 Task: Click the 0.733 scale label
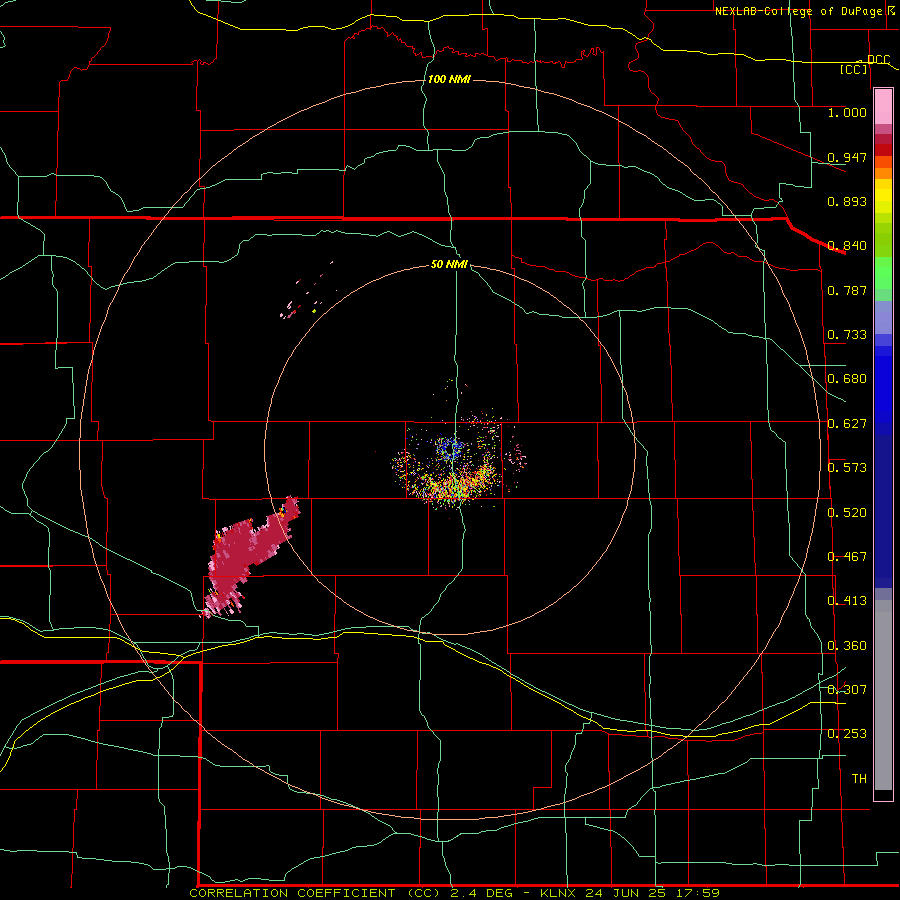click(847, 335)
